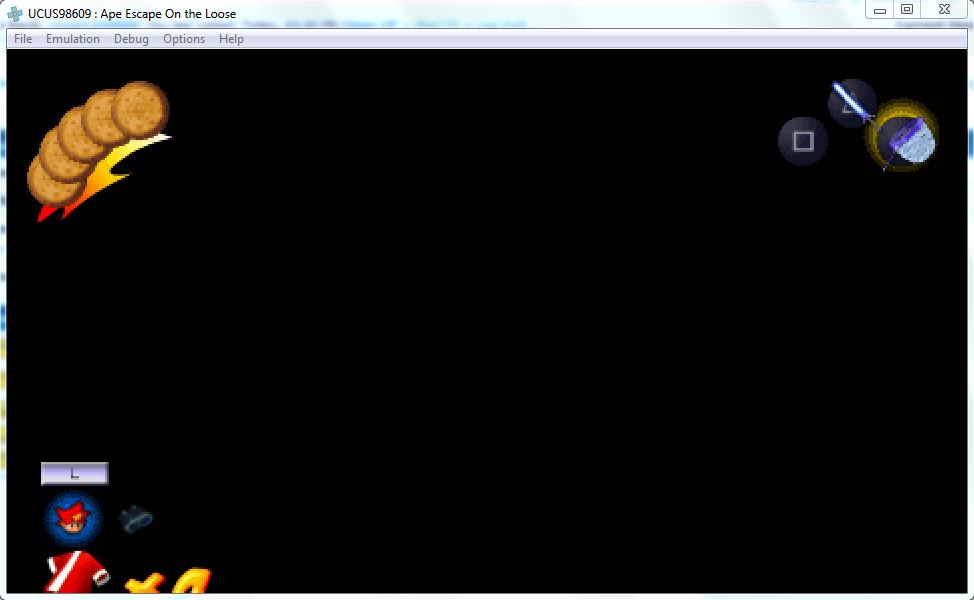Select the blue stun club gadget icon

pos(851,103)
